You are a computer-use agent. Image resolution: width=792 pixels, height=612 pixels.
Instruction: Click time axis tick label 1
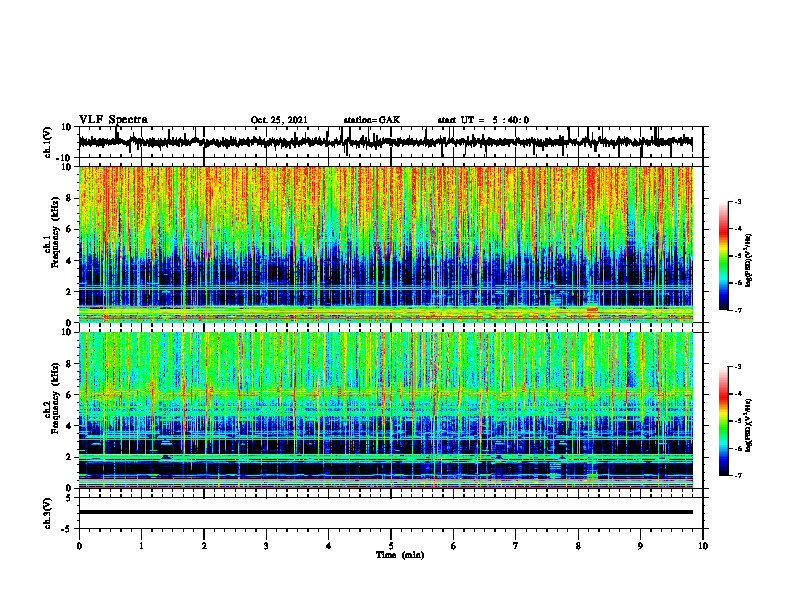pyautogui.click(x=141, y=546)
